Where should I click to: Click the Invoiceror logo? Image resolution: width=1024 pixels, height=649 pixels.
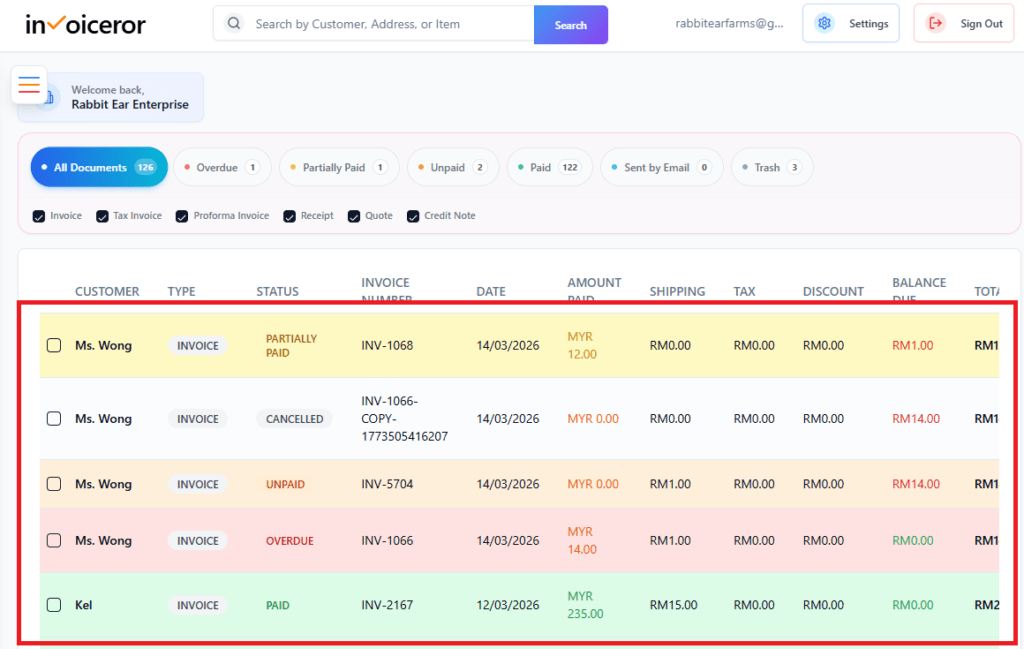point(85,23)
